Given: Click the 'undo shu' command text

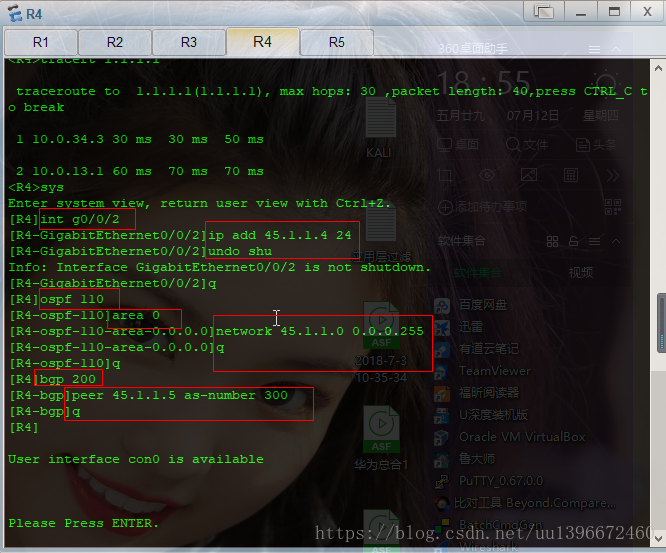Looking at the screenshot, I should click(240, 251).
